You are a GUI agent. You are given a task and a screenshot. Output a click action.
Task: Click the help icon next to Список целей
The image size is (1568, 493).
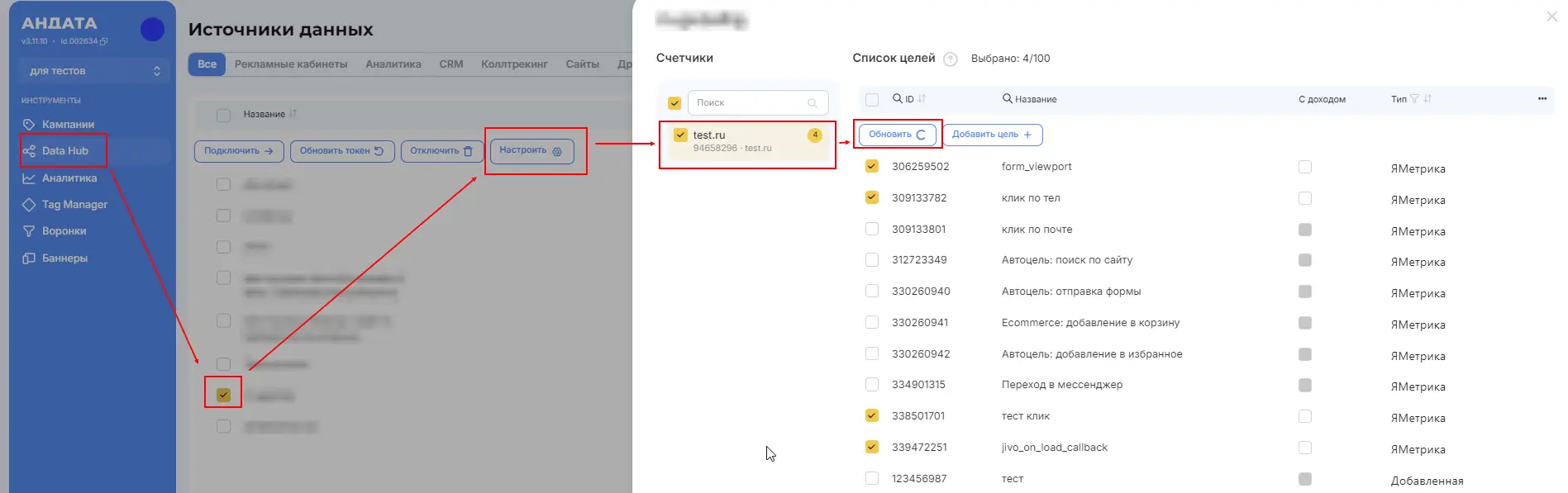(951, 59)
